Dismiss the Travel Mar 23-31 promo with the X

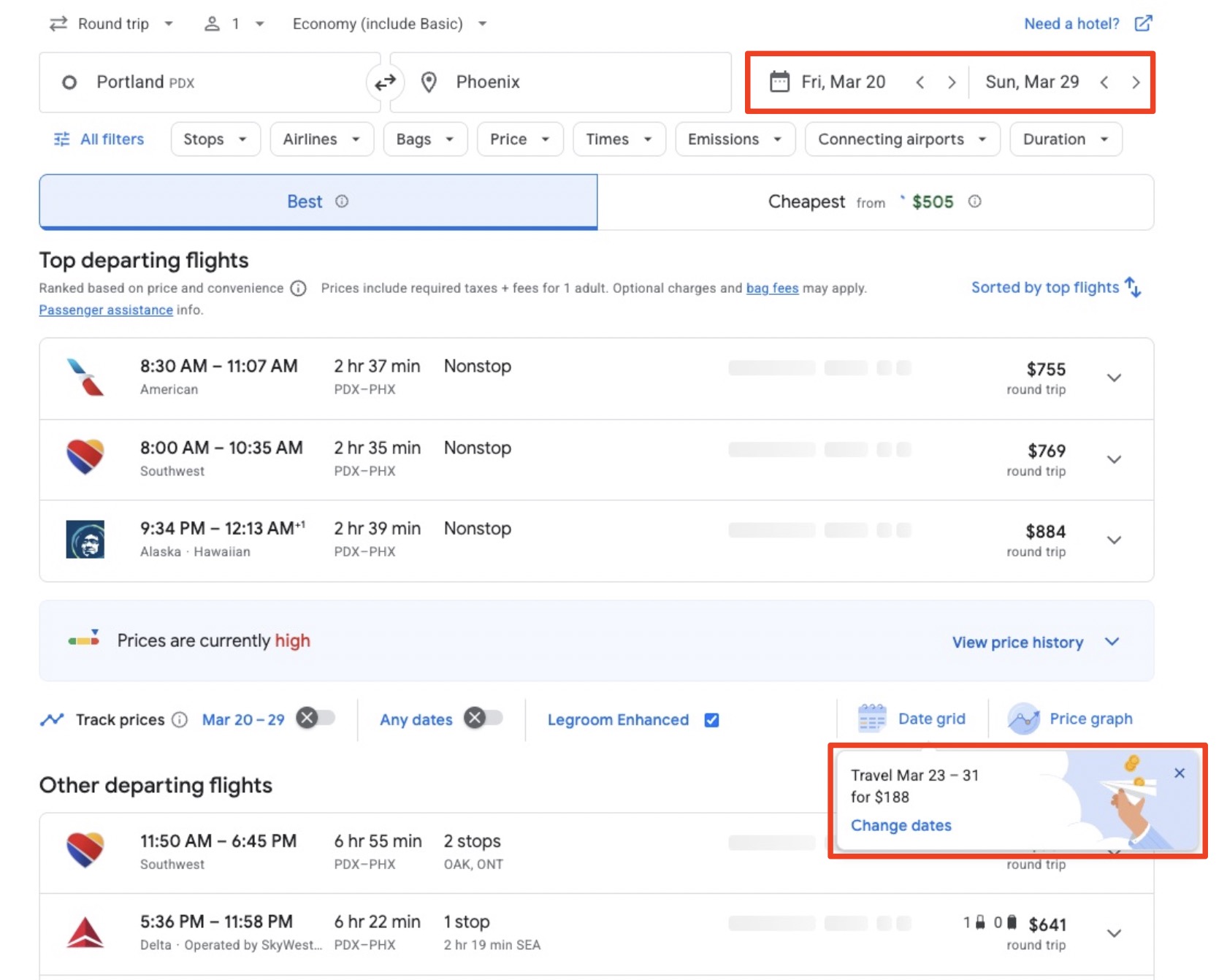(1180, 773)
